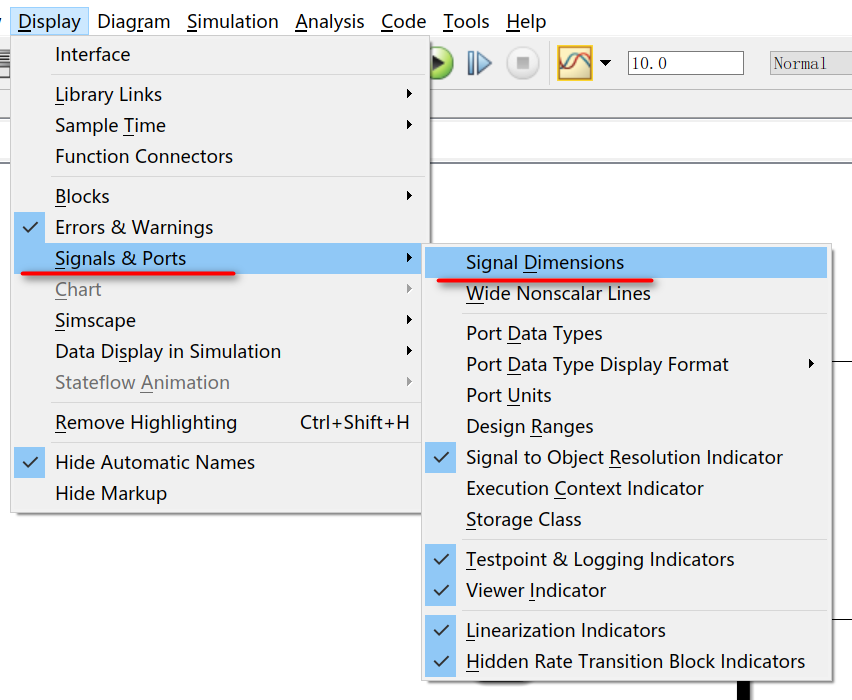
Task: Expand the Data Inspector dropdown arrow
Action: click(x=605, y=63)
